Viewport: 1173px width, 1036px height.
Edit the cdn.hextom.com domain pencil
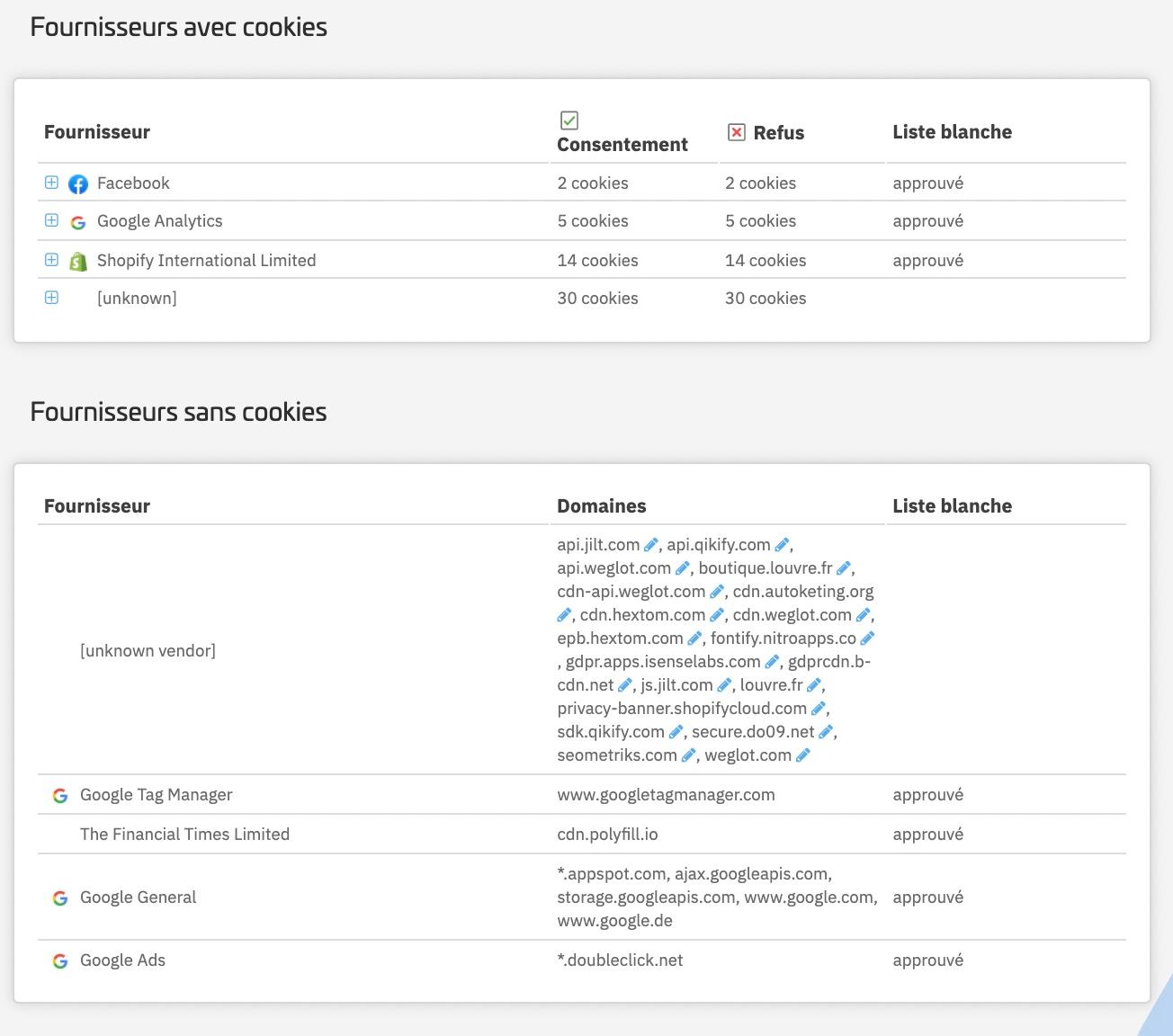point(717,615)
